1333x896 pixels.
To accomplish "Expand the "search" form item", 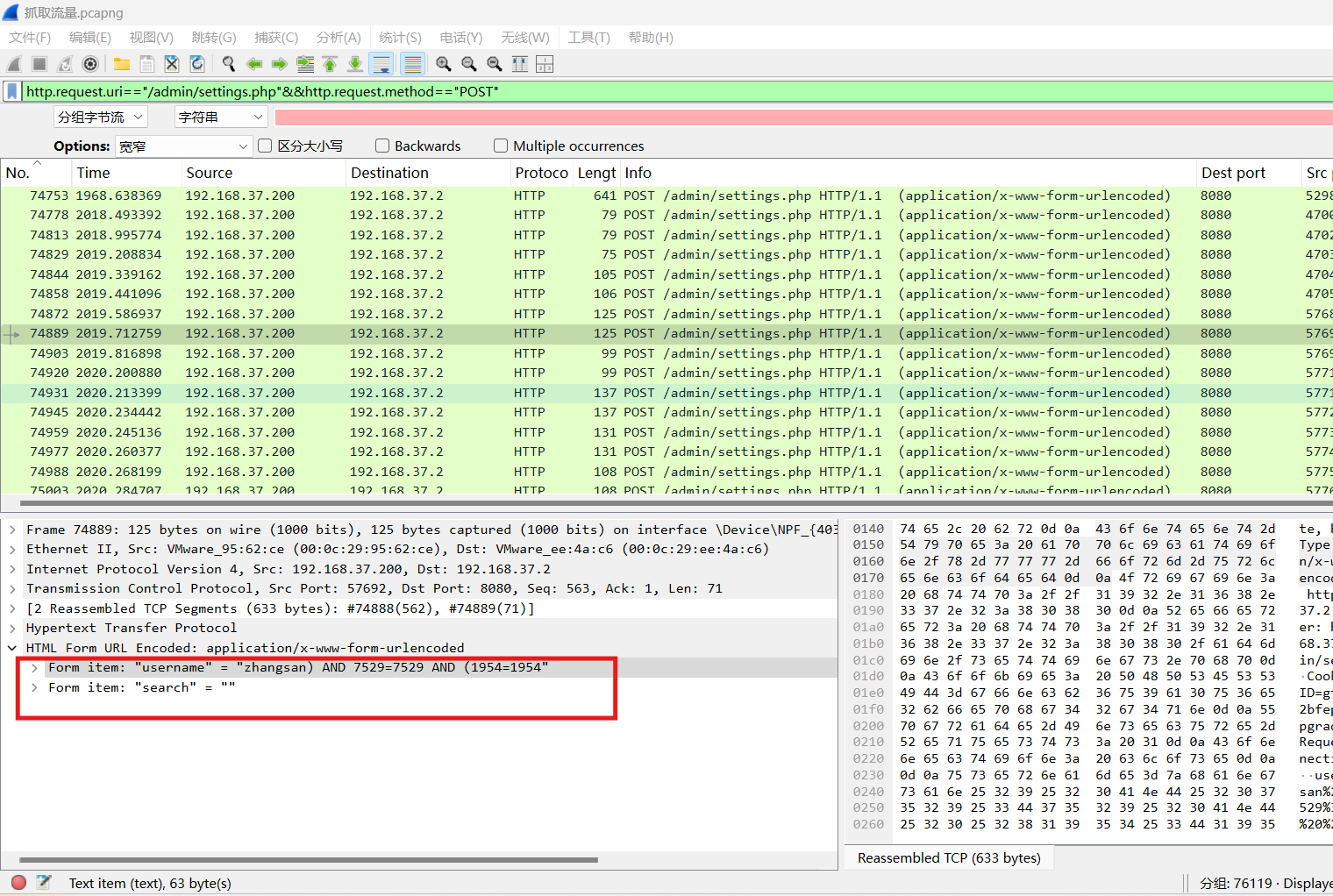I will [34, 687].
